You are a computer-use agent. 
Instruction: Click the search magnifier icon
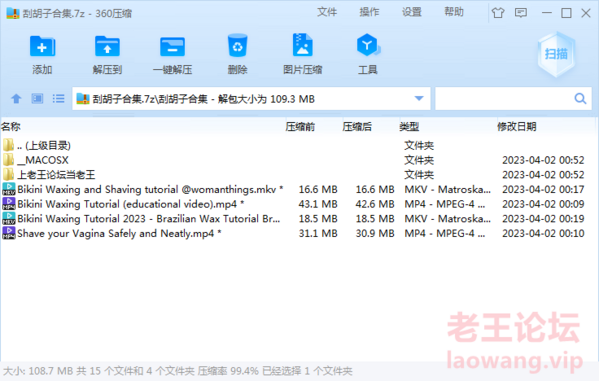(580, 99)
